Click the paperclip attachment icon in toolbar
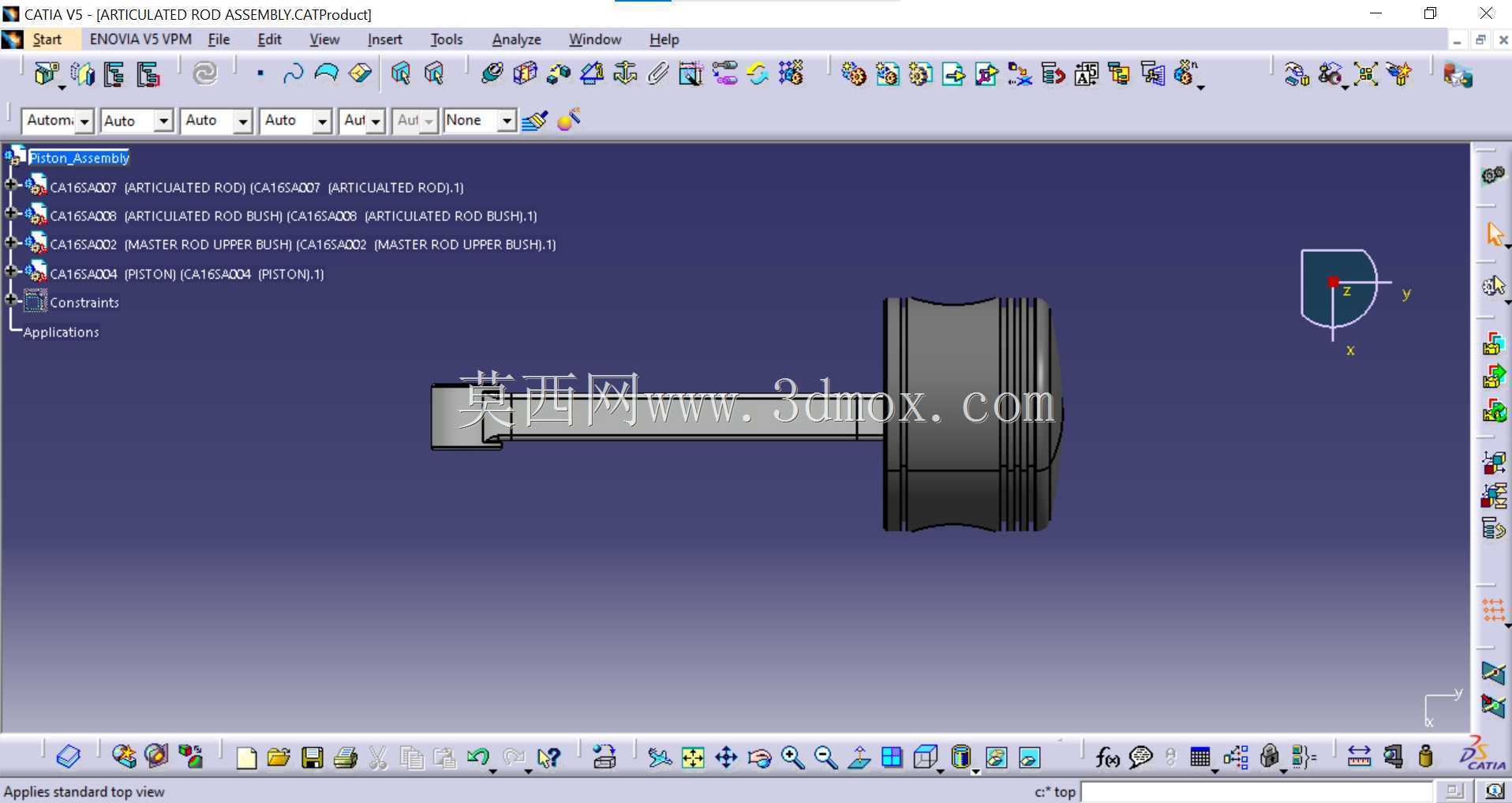The image size is (1512, 803). coord(658,74)
